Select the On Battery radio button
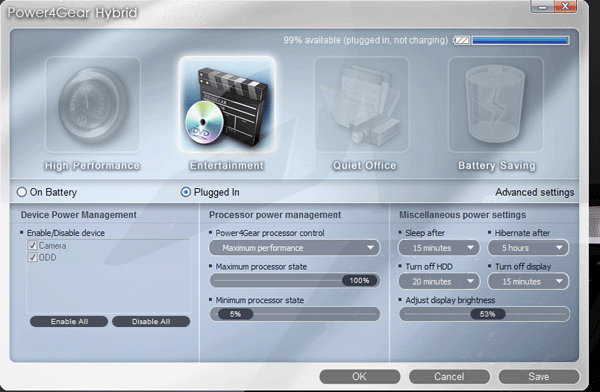Screen dimensions: 600x392 [22, 192]
